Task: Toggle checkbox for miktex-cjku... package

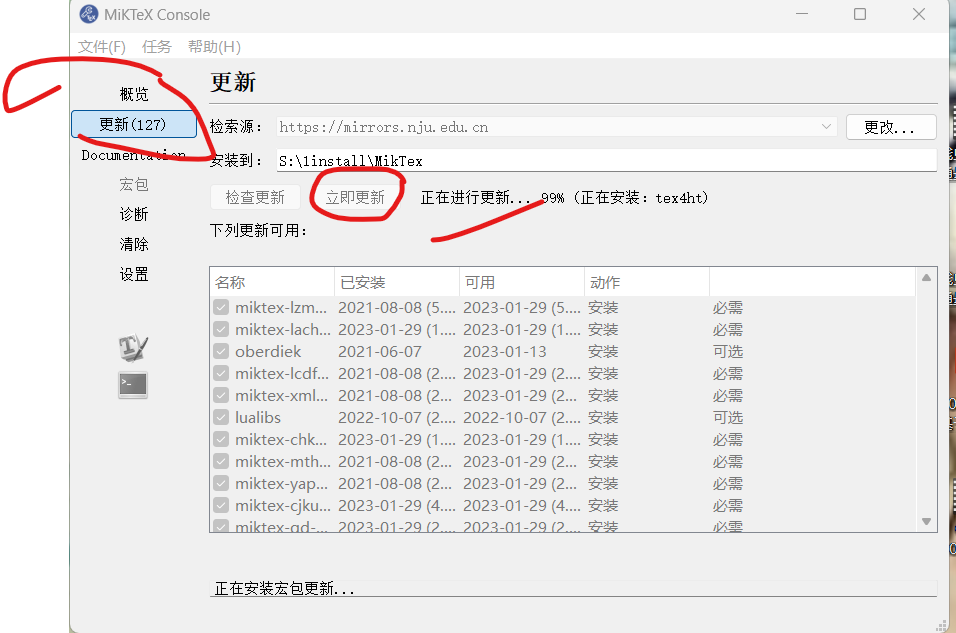Action: click(x=221, y=505)
